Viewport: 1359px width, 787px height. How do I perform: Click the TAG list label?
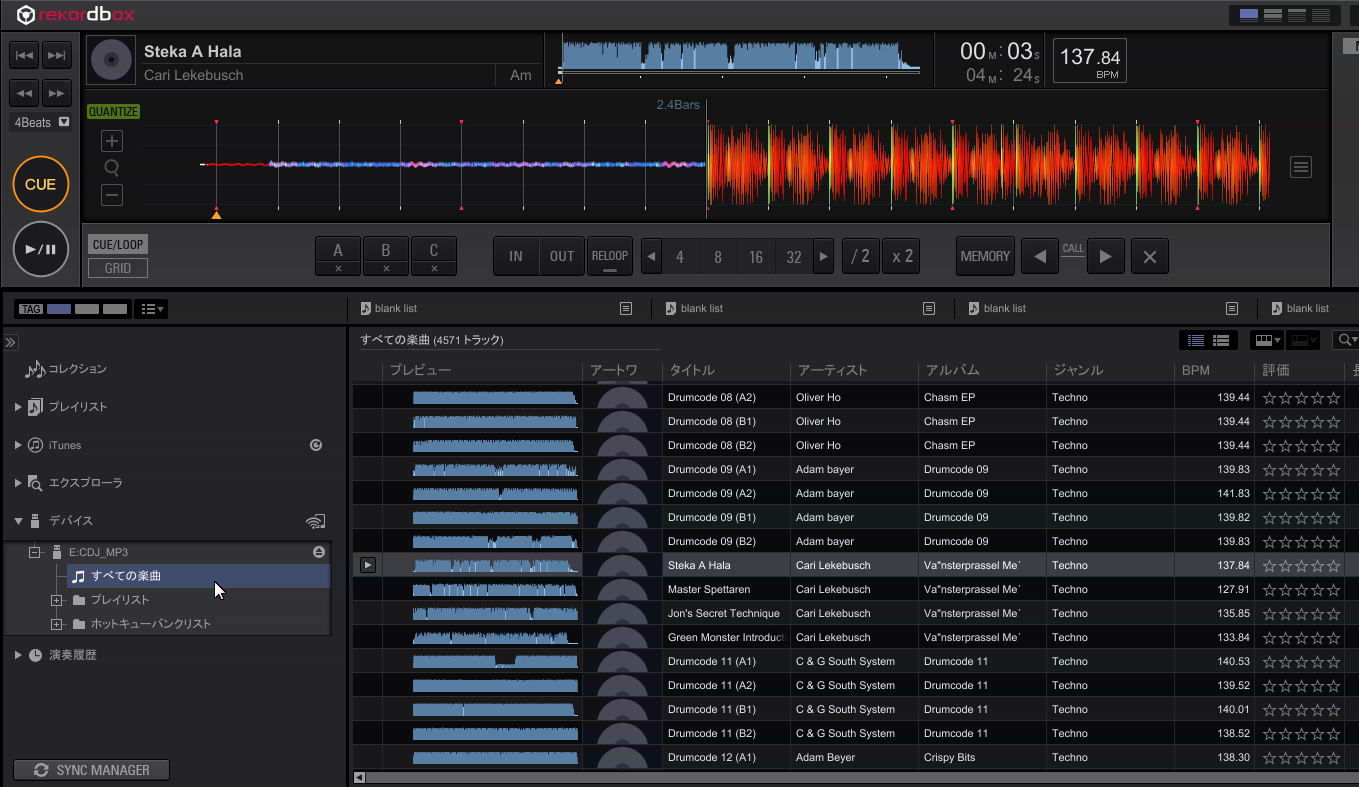31,309
